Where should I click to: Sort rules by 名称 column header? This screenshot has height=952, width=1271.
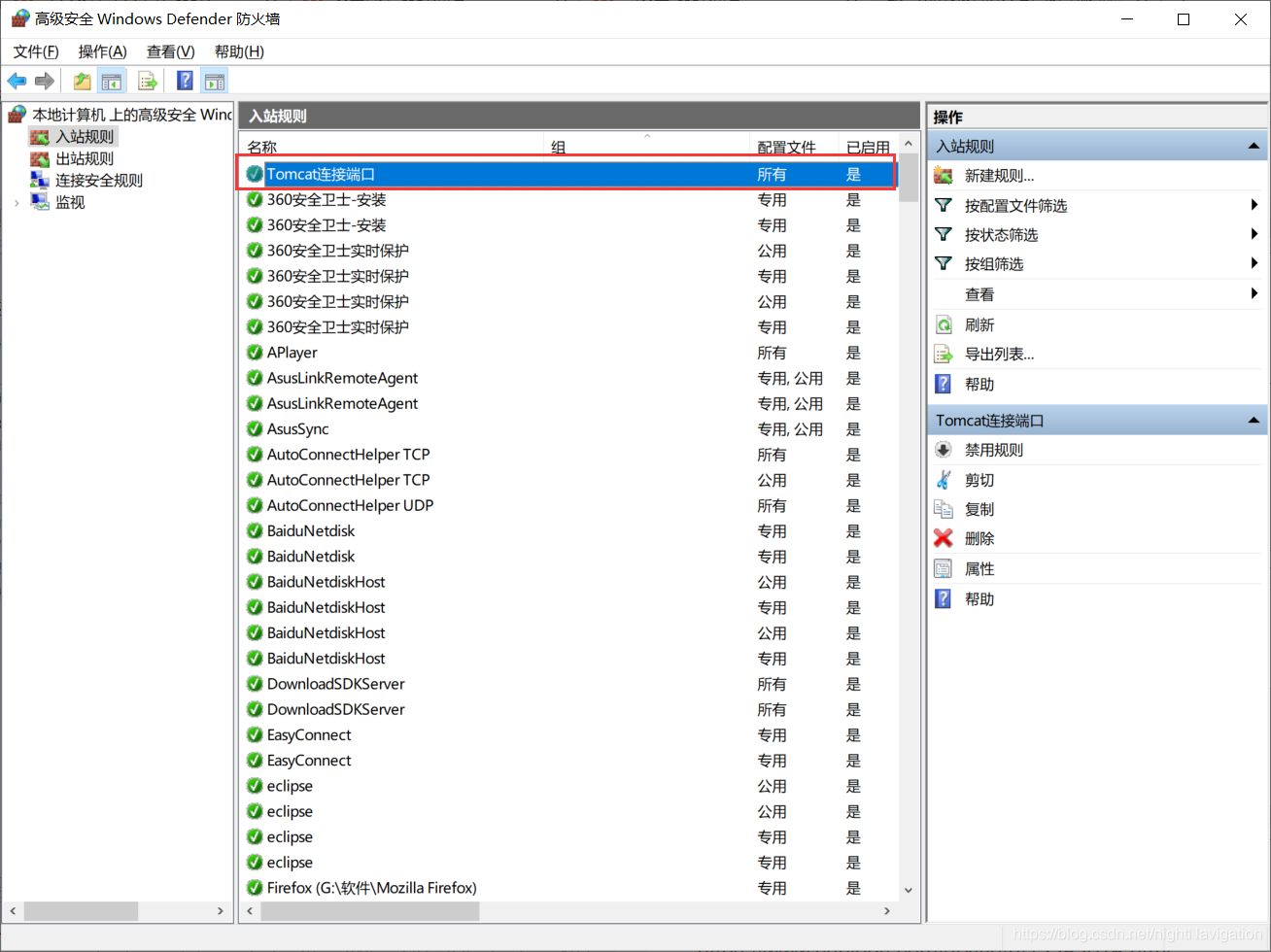[x=392, y=147]
